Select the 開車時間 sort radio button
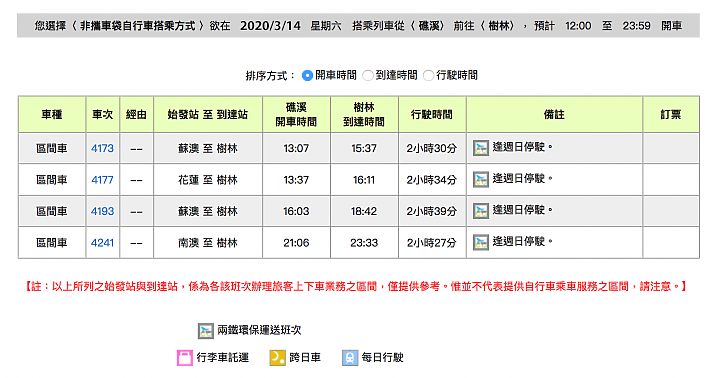The image size is (720, 378). click(x=307, y=75)
